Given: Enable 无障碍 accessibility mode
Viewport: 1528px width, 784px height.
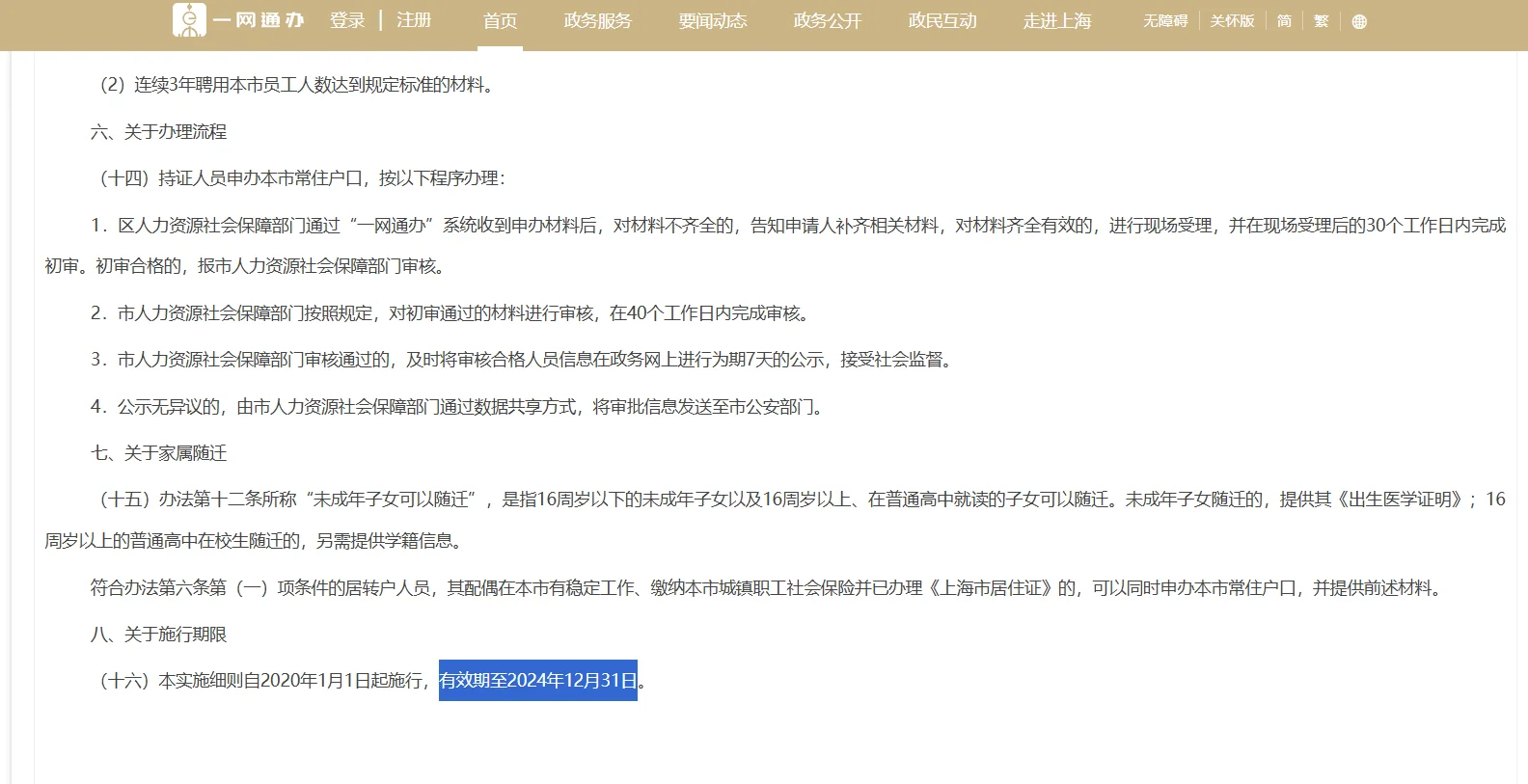Looking at the screenshot, I should point(1165,21).
